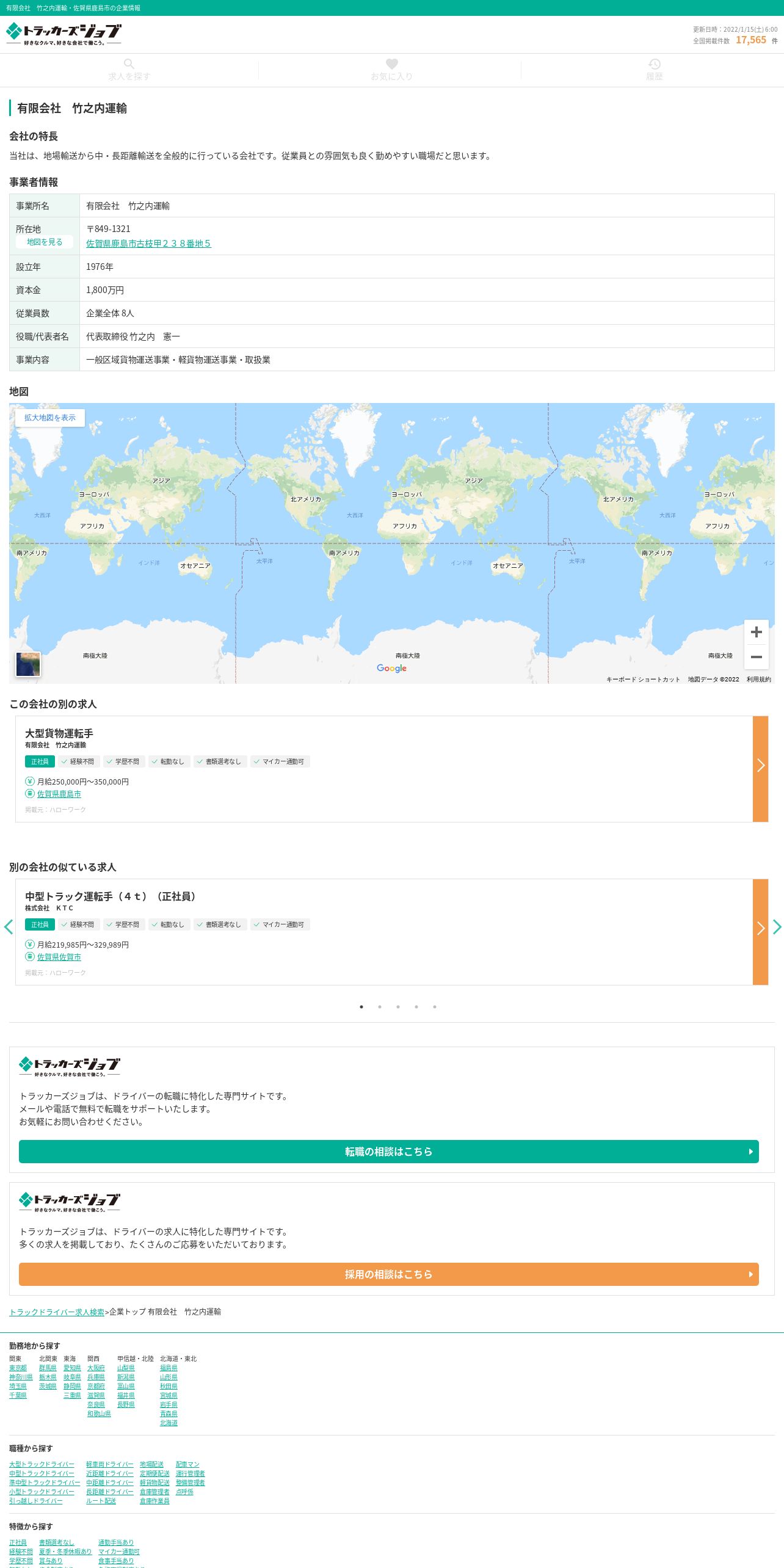Open 大型トラックドライバー job type link
Image resolution: width=784 pixels, height=1568 pixels.
[42, 1465]
